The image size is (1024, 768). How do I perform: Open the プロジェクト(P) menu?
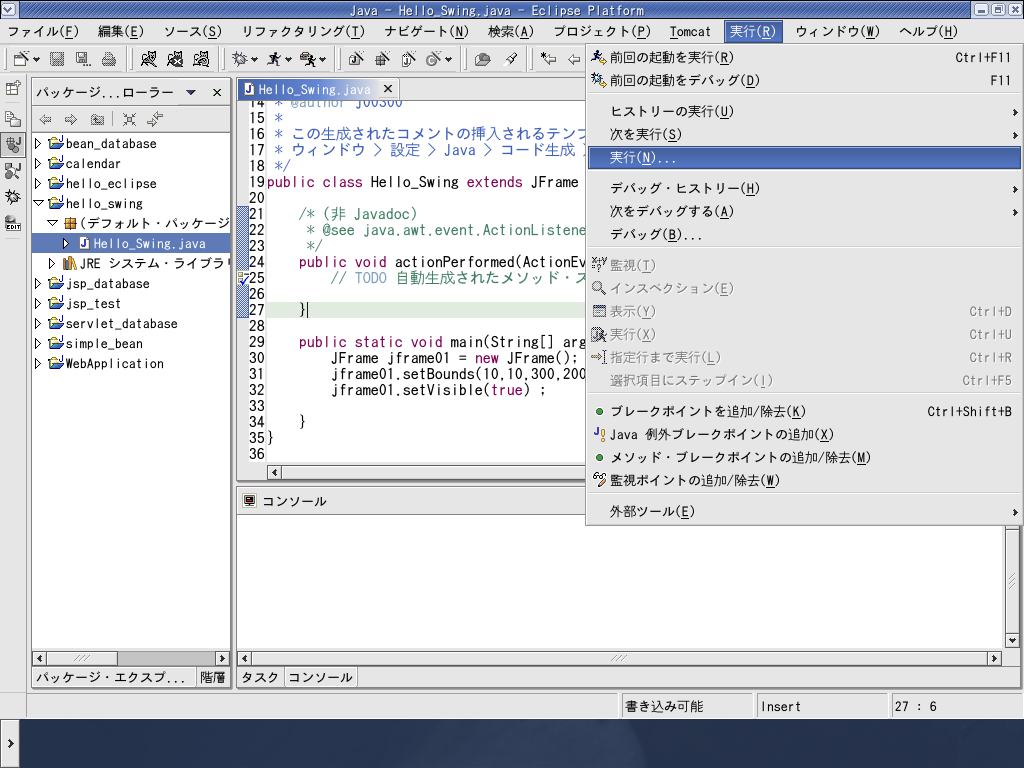pyautogui.click(x=602, y=31)
